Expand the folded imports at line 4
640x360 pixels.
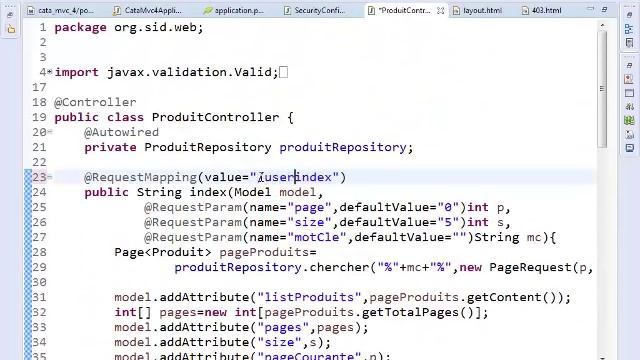pyautogui.click(x=49, y=72)
